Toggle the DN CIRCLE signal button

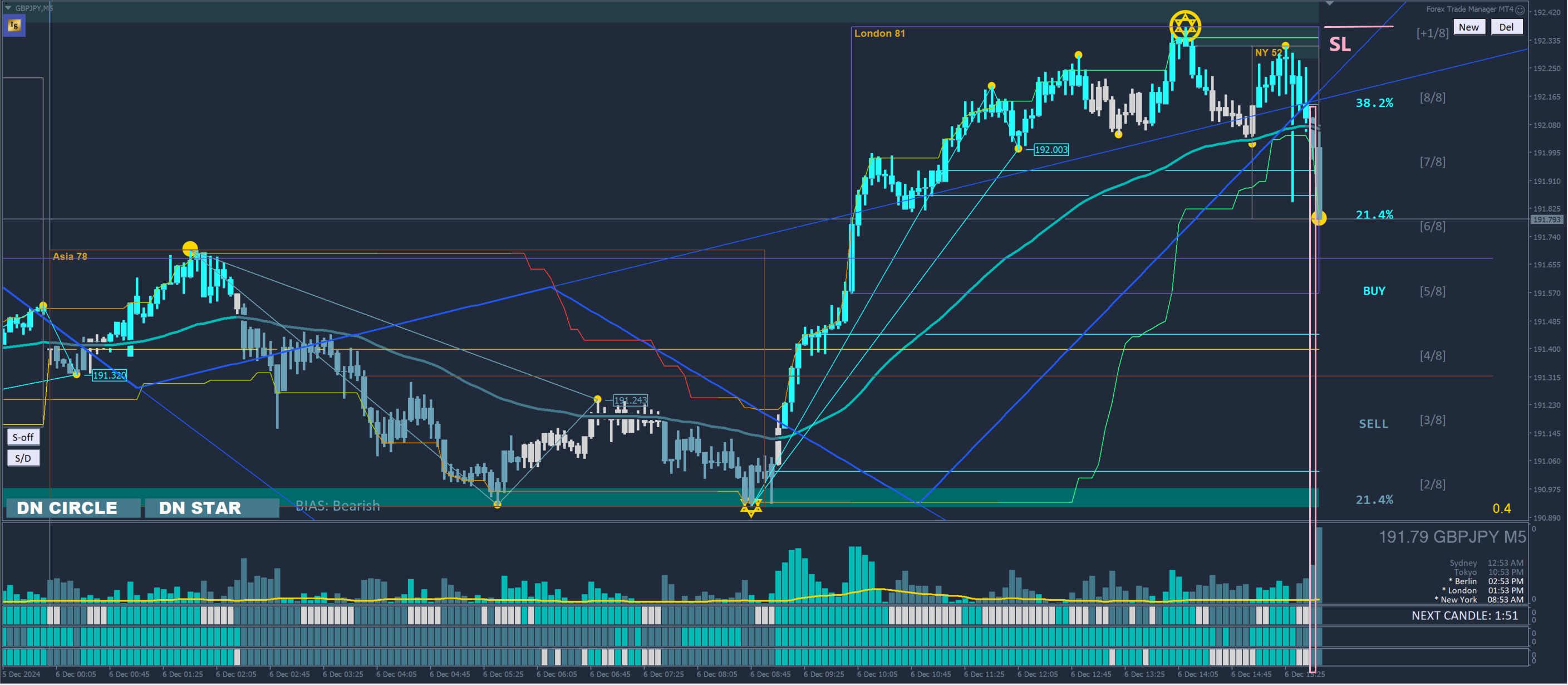coord(72,508)
